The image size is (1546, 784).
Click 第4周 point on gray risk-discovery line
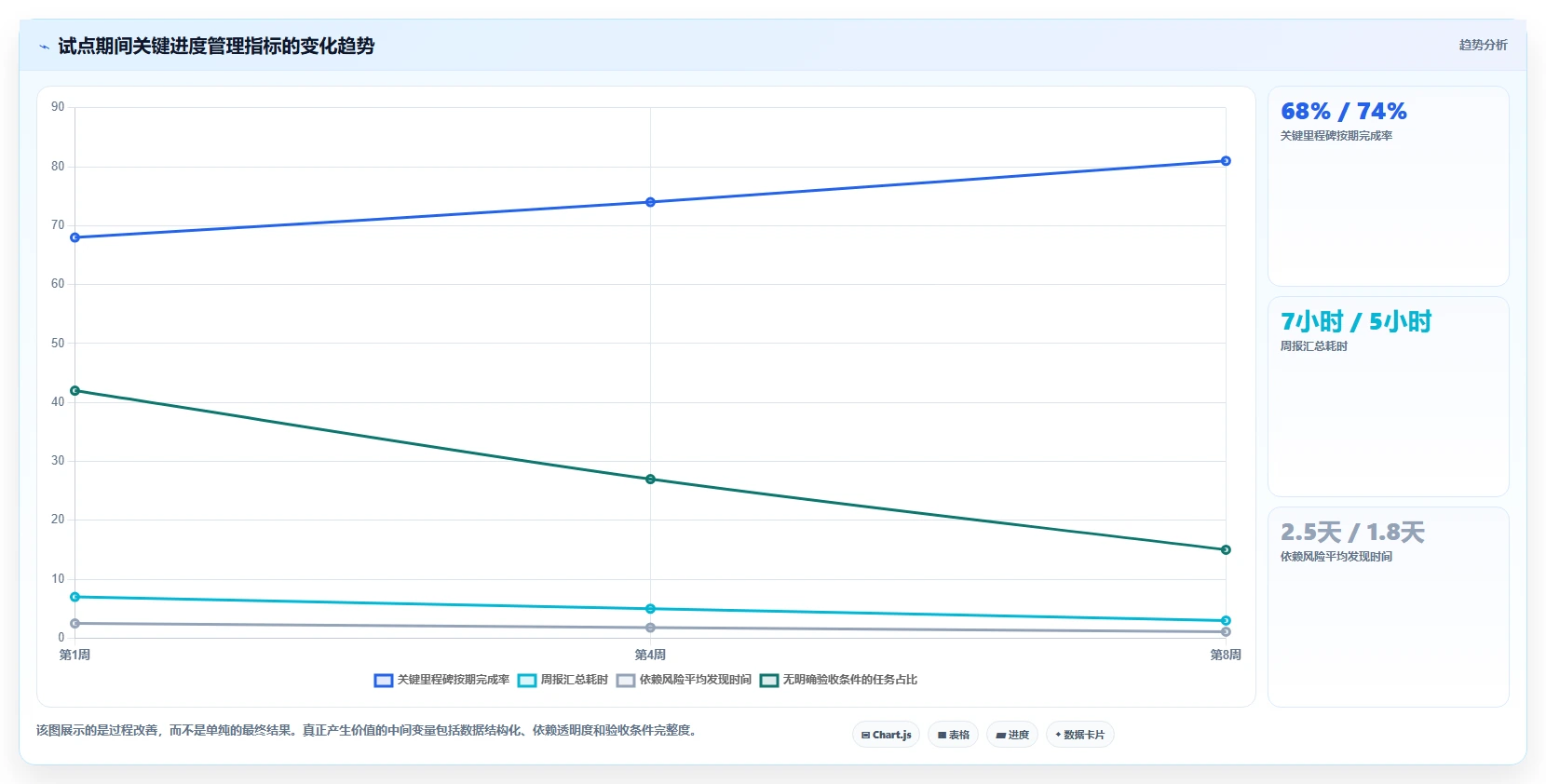click(650, 628)
